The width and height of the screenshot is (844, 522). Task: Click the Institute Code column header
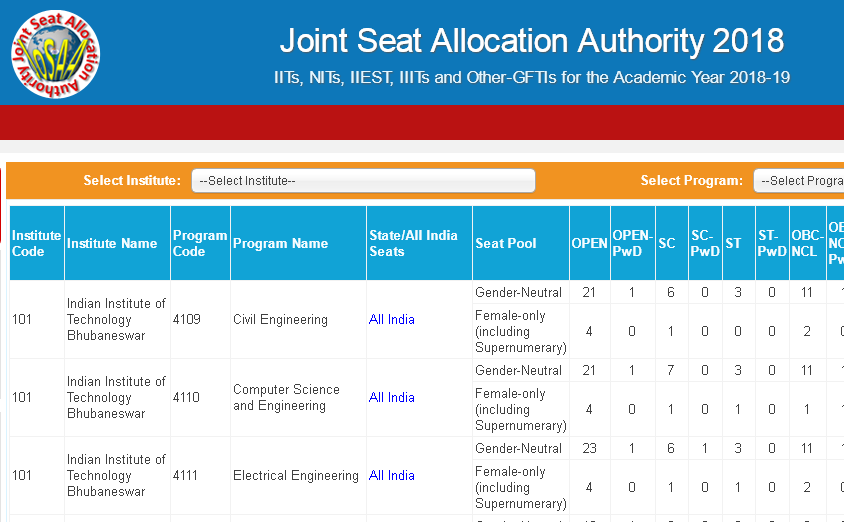[36, 243]
